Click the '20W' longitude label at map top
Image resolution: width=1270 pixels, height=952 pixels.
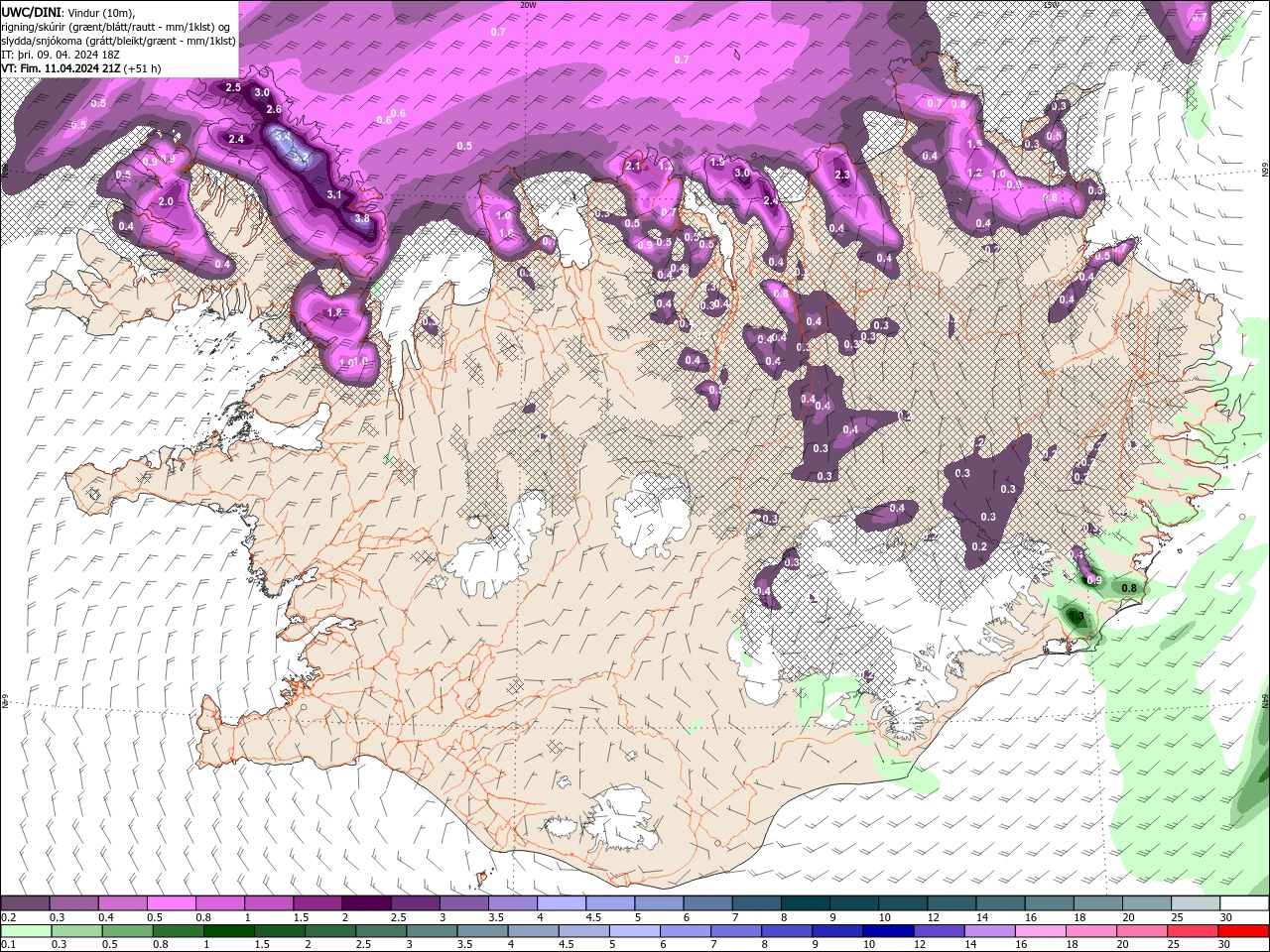(528, 5)
